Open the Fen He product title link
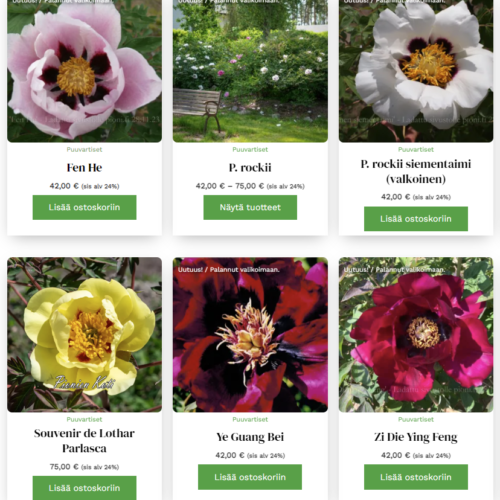The height and width of the screenshot is (500, 500). [84, 168]
